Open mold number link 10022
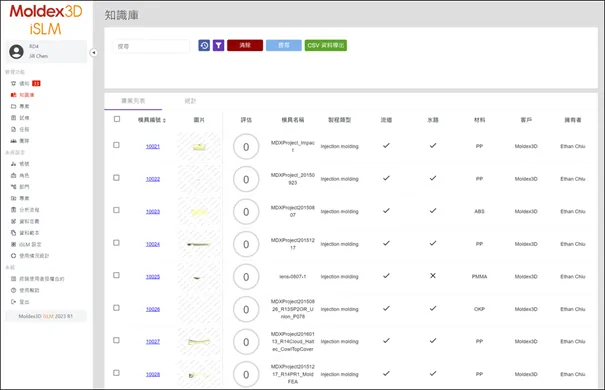Image resolution: width=605 pixels, height=390 pixels. coord(153,179)
